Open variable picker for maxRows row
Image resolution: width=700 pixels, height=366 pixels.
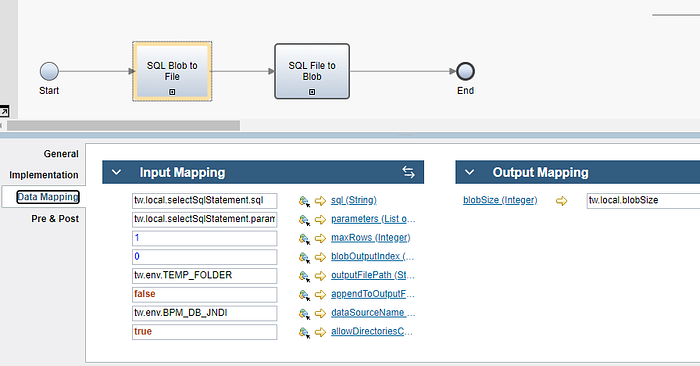point(304,239)
